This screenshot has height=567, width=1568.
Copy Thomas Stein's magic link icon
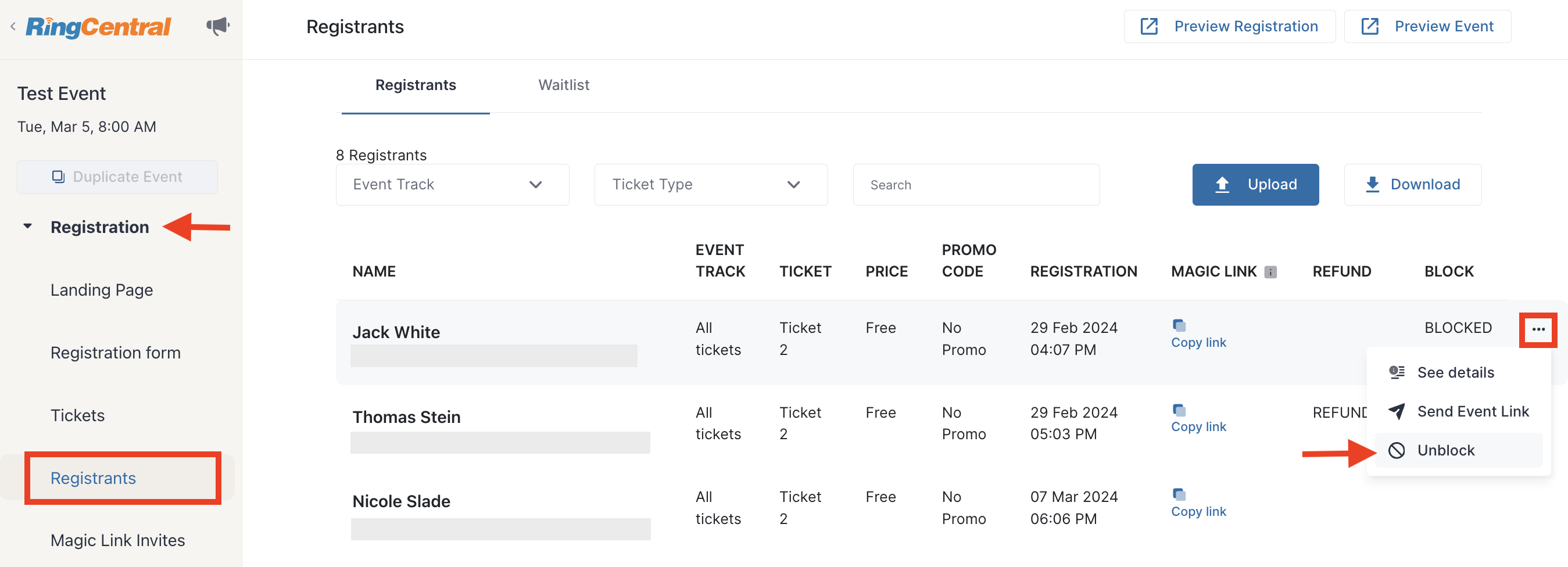(x=1179, y=410)
